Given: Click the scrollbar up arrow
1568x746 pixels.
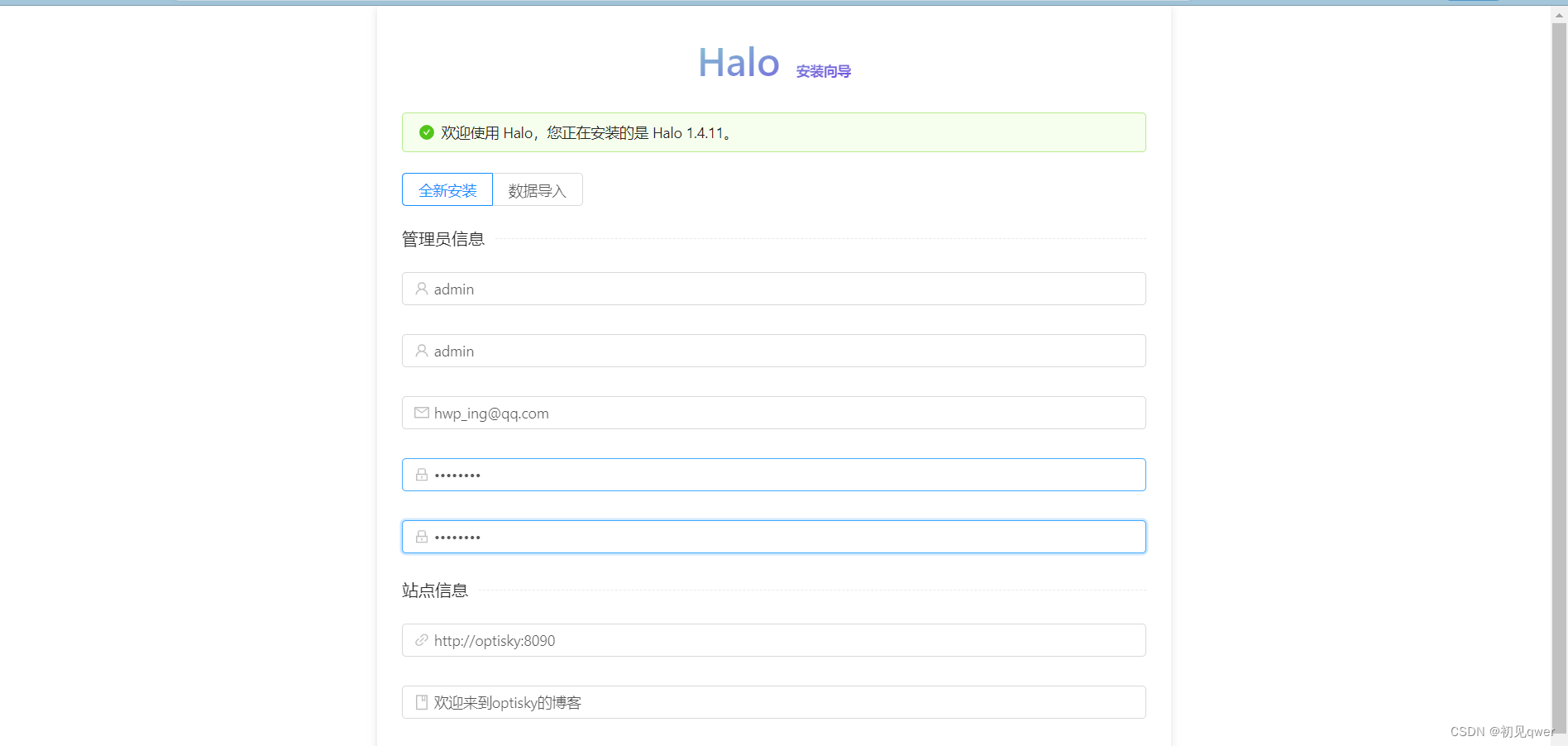Looking at the screenshot, I should [x=1559, y=15].
